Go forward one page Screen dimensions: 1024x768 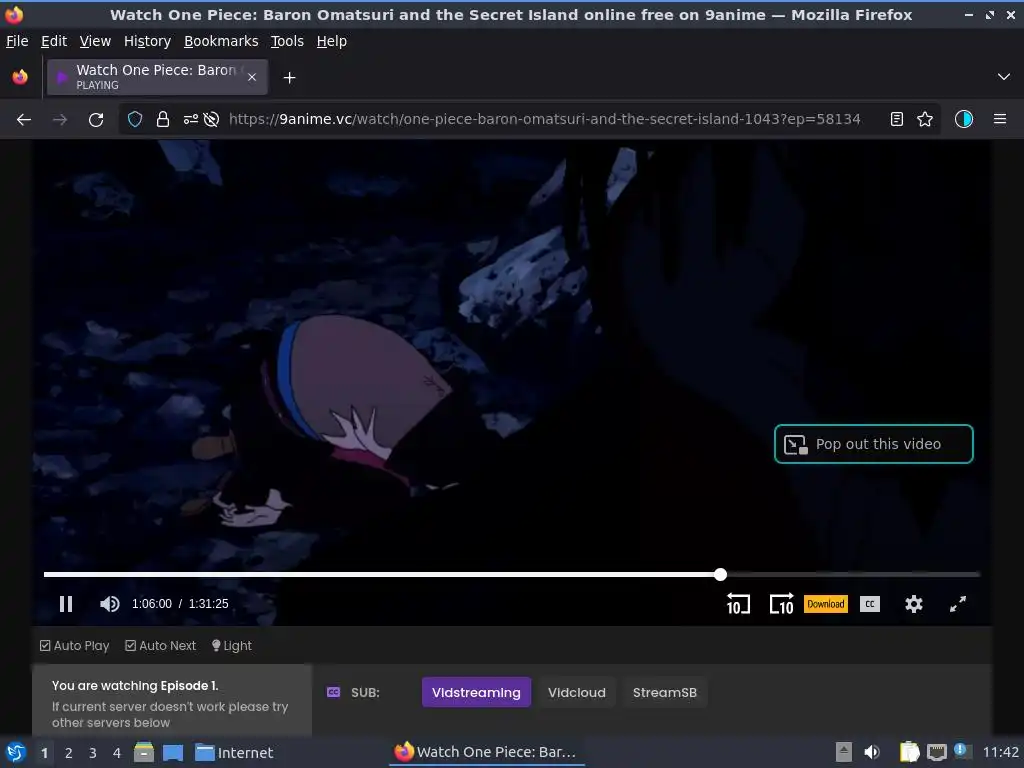click(x=60, y=120)
